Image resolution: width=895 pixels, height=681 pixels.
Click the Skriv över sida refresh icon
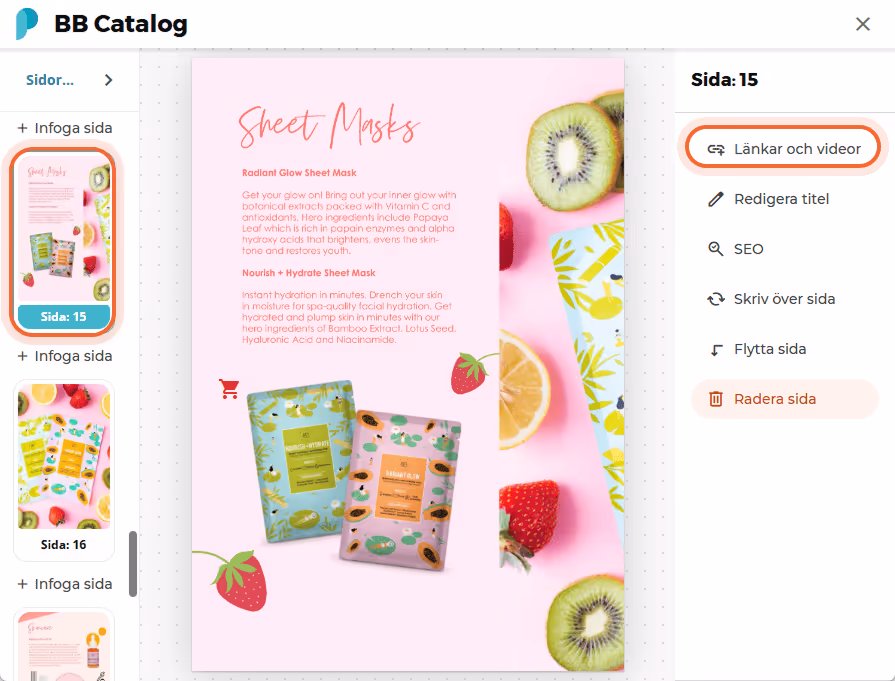click(x=716, y=299)
